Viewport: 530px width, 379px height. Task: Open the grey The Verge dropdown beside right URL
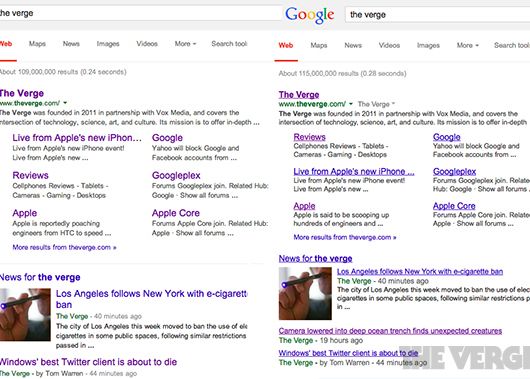coord(376,104)
